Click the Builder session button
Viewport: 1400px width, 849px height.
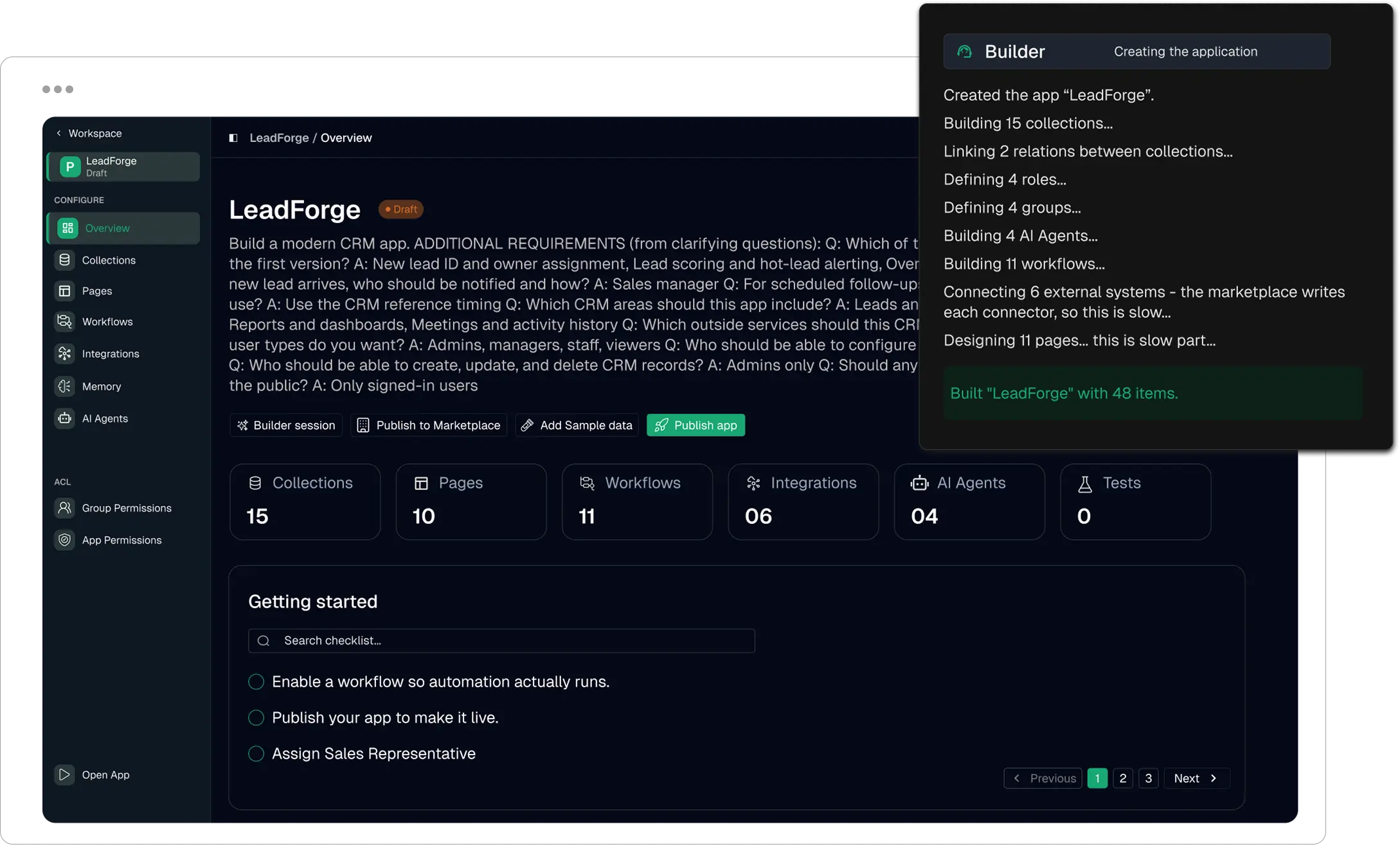pos(286,425)
